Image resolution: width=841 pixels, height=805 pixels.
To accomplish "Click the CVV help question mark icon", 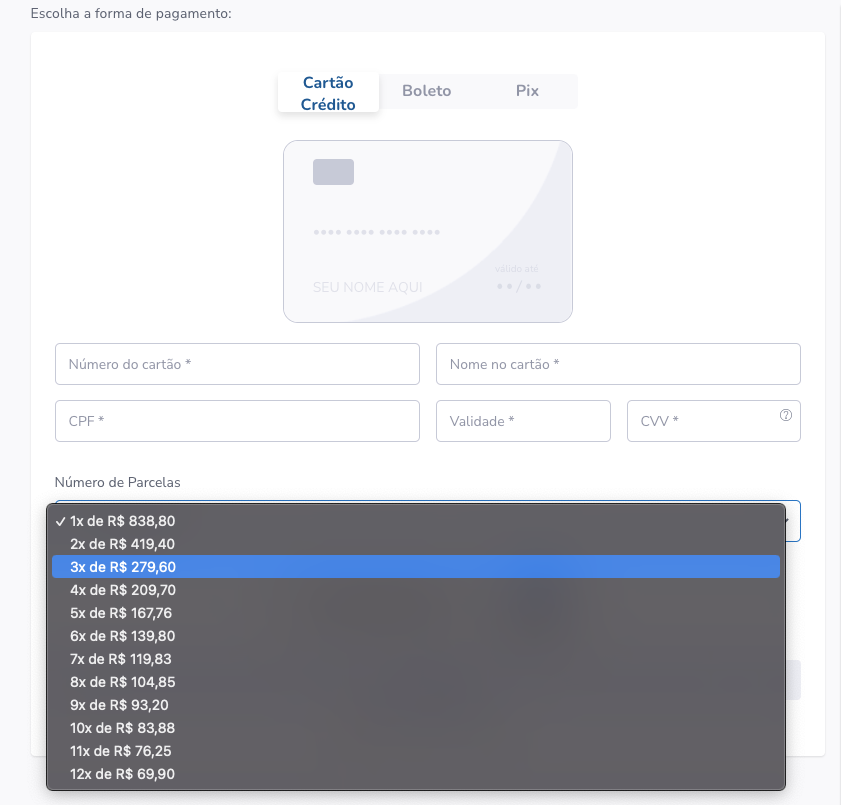I will pyautogui.click(x=786, y=415).
